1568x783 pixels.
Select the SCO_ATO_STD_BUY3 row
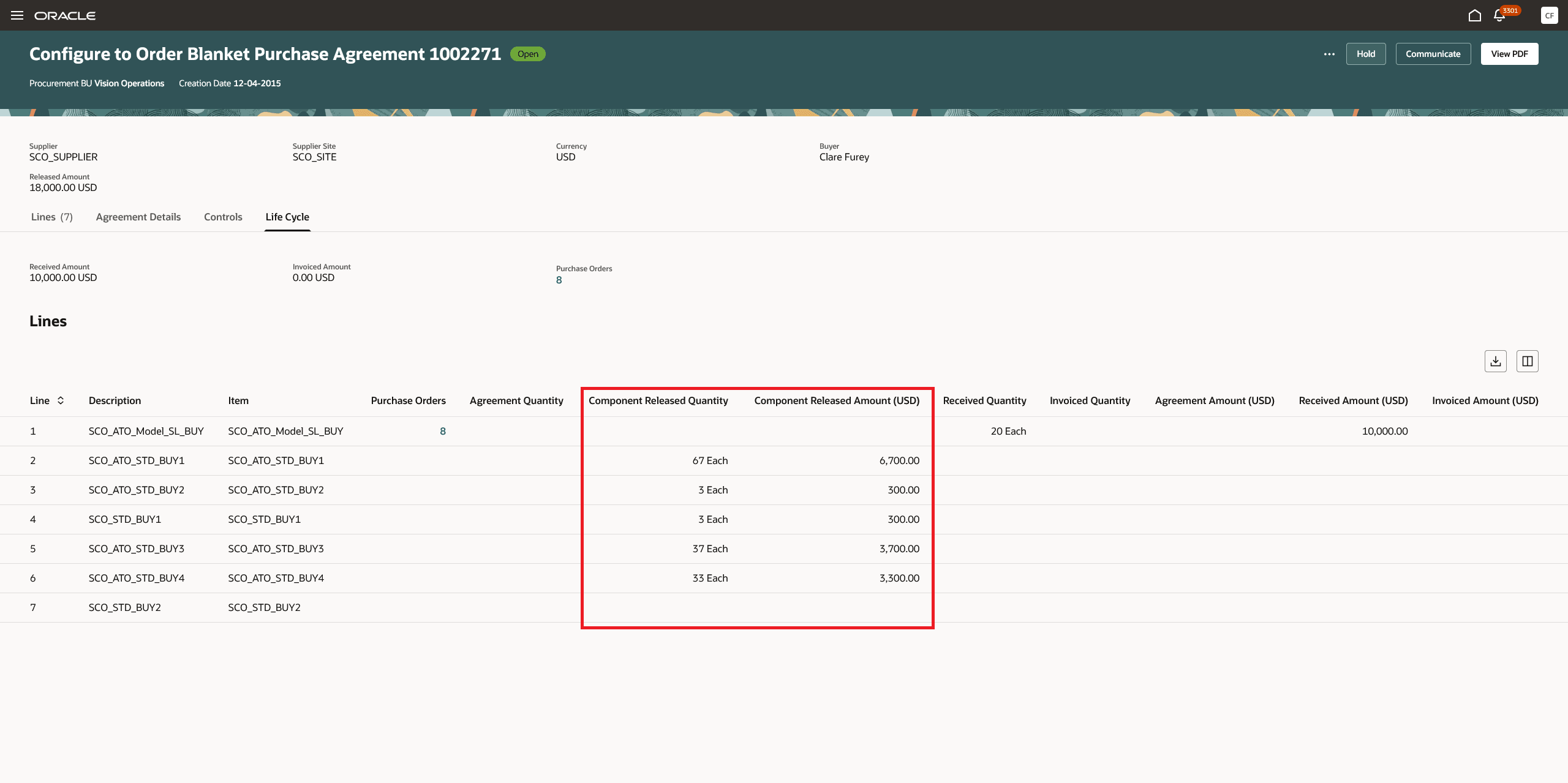click(x=136, y=549)
